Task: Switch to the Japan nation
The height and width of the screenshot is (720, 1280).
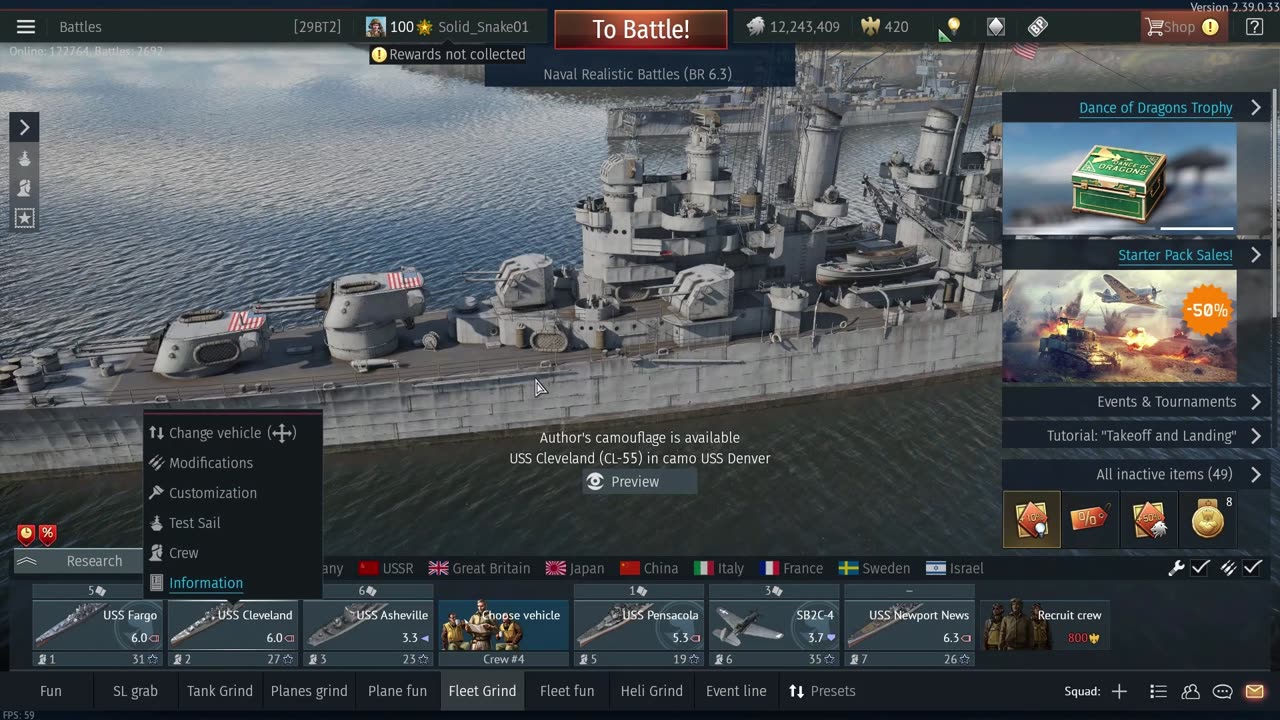Action: [x=575, y=568]
